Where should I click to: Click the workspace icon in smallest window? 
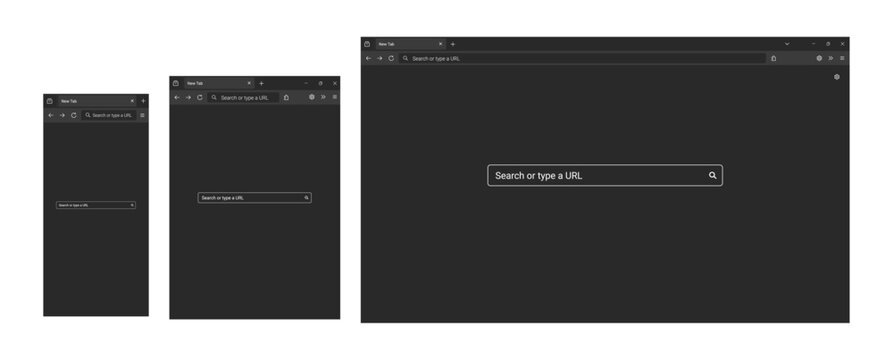50,101
